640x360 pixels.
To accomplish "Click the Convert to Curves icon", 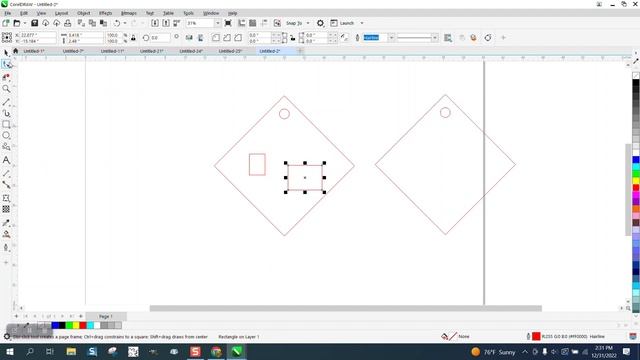I will pyautogui.click(x=488, y=38).
